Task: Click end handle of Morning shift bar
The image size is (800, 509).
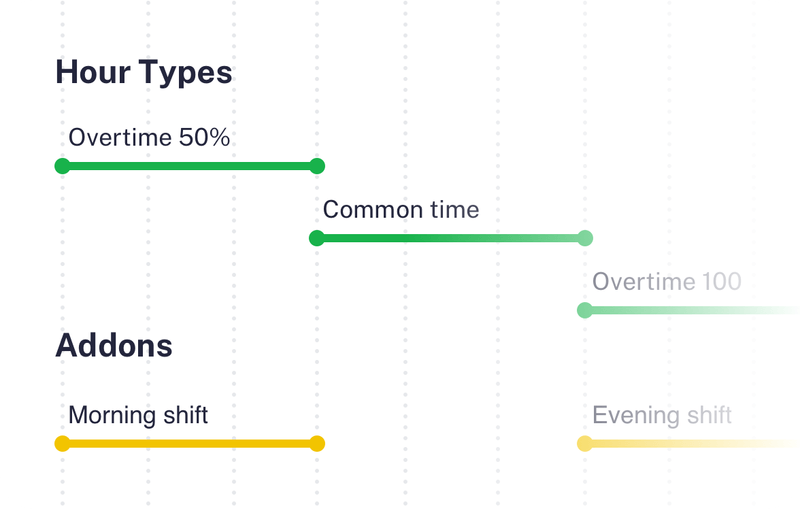Action: [x=317, y=443]
